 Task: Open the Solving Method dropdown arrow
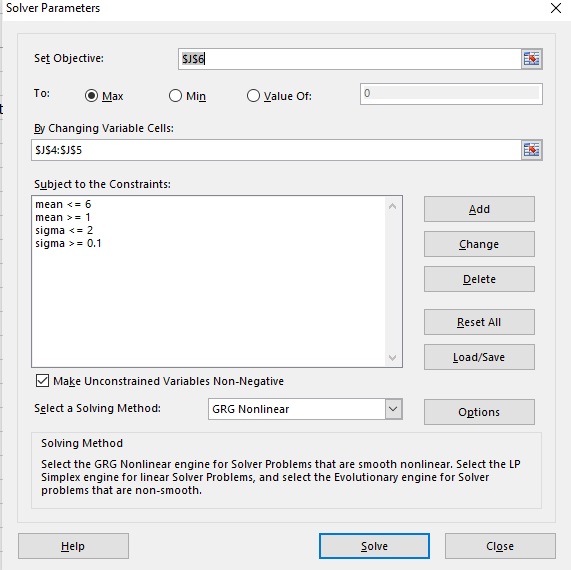[x=393, y=409]
